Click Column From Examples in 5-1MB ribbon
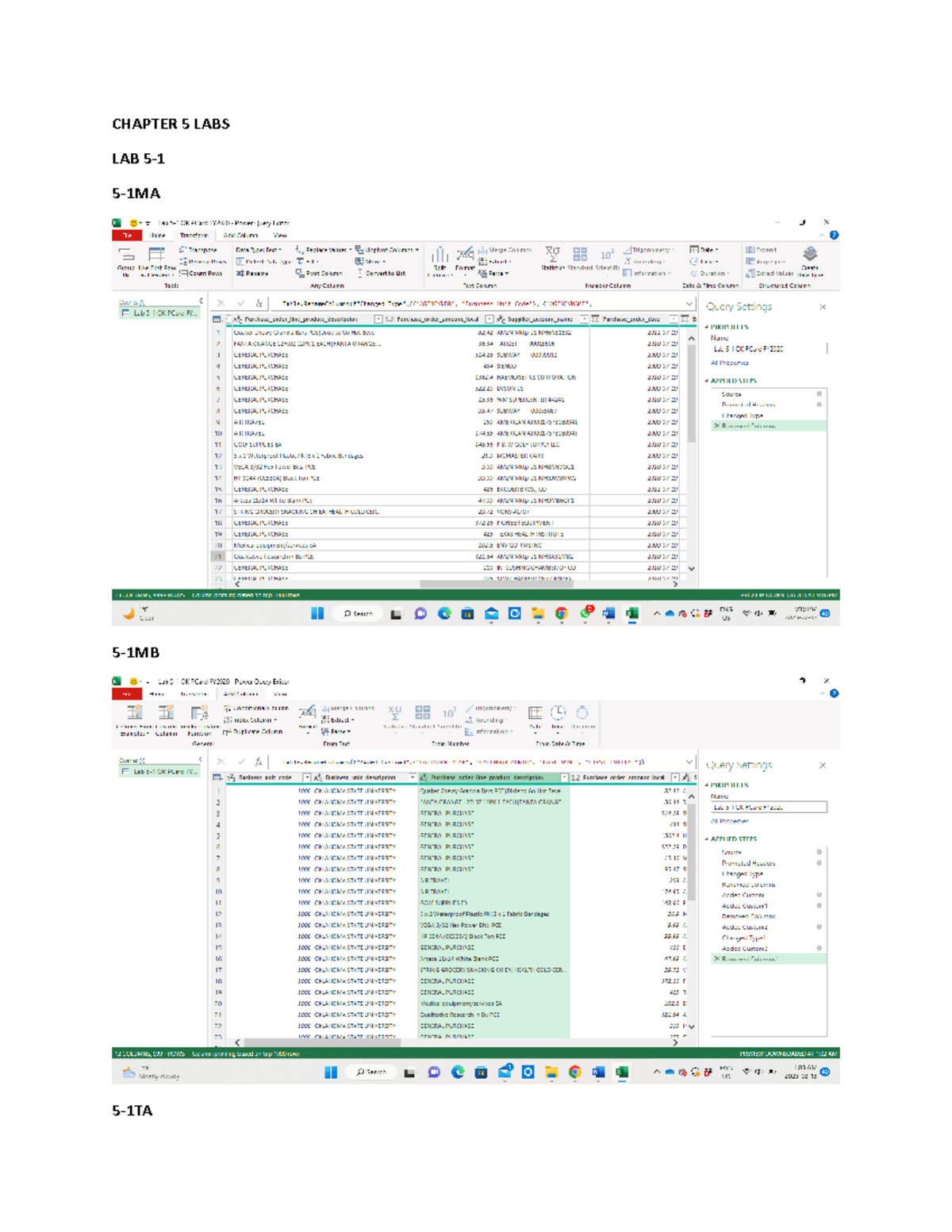Screen dimensions: 952x1232 (x=133, y=720)
